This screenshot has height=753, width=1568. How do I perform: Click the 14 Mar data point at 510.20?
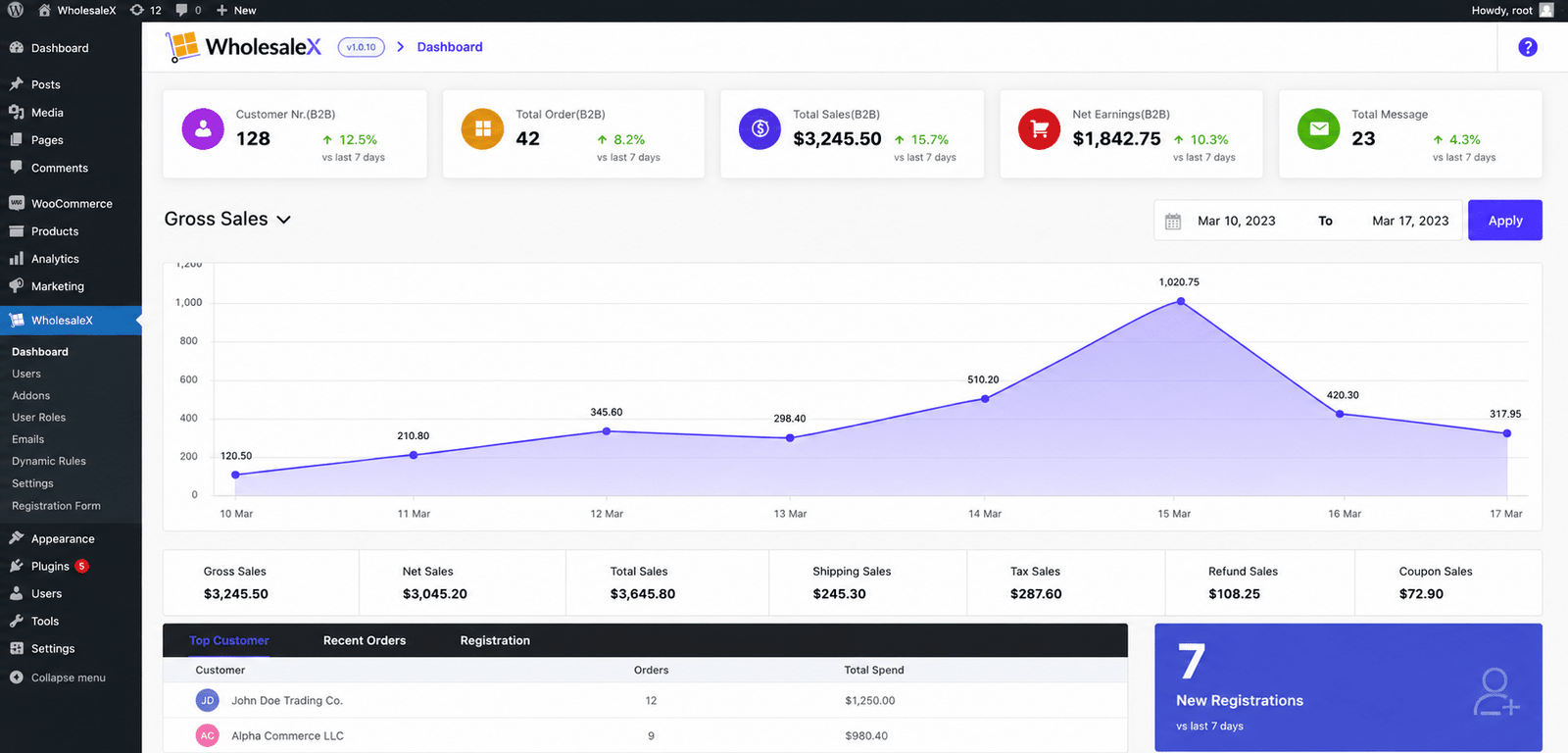coord(985,399)
